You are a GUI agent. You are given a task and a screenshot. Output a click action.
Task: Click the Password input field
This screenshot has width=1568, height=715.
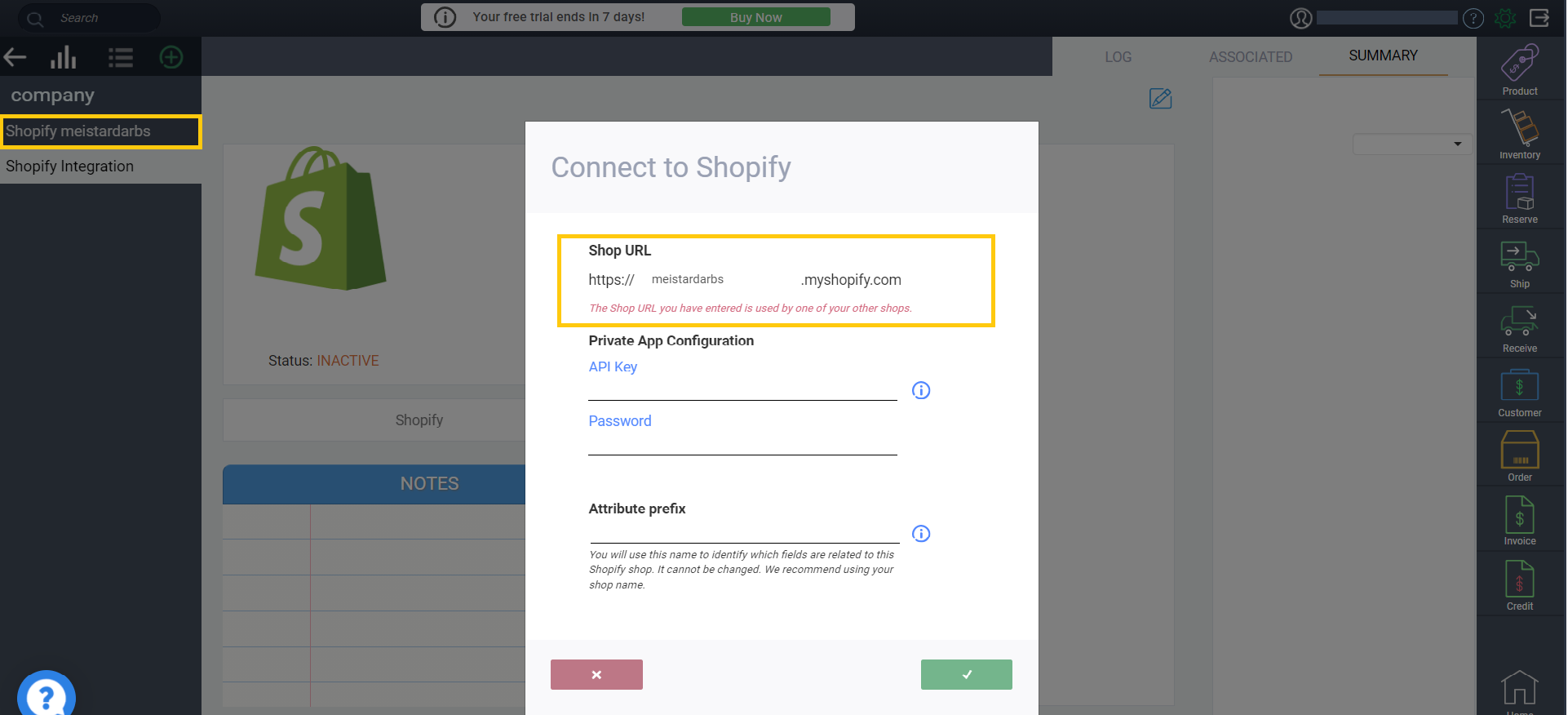pos(742,444)
